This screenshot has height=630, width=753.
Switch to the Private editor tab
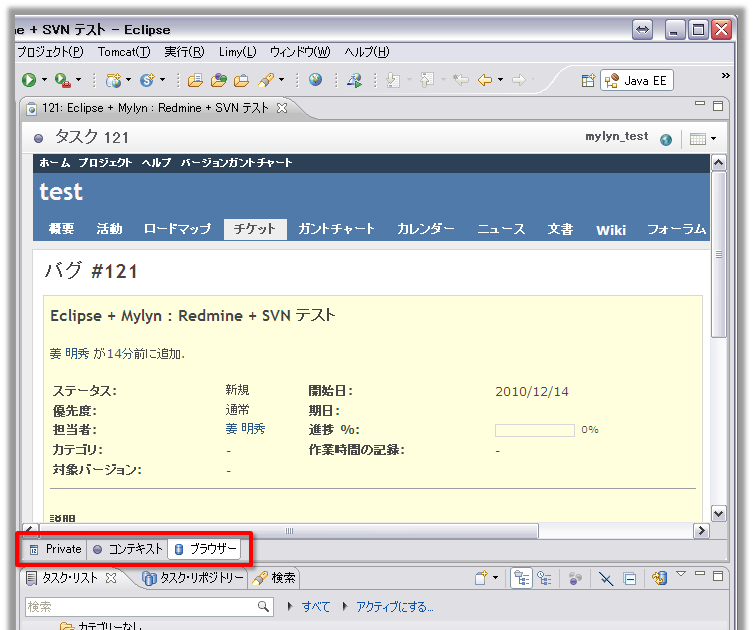[55, 549]
